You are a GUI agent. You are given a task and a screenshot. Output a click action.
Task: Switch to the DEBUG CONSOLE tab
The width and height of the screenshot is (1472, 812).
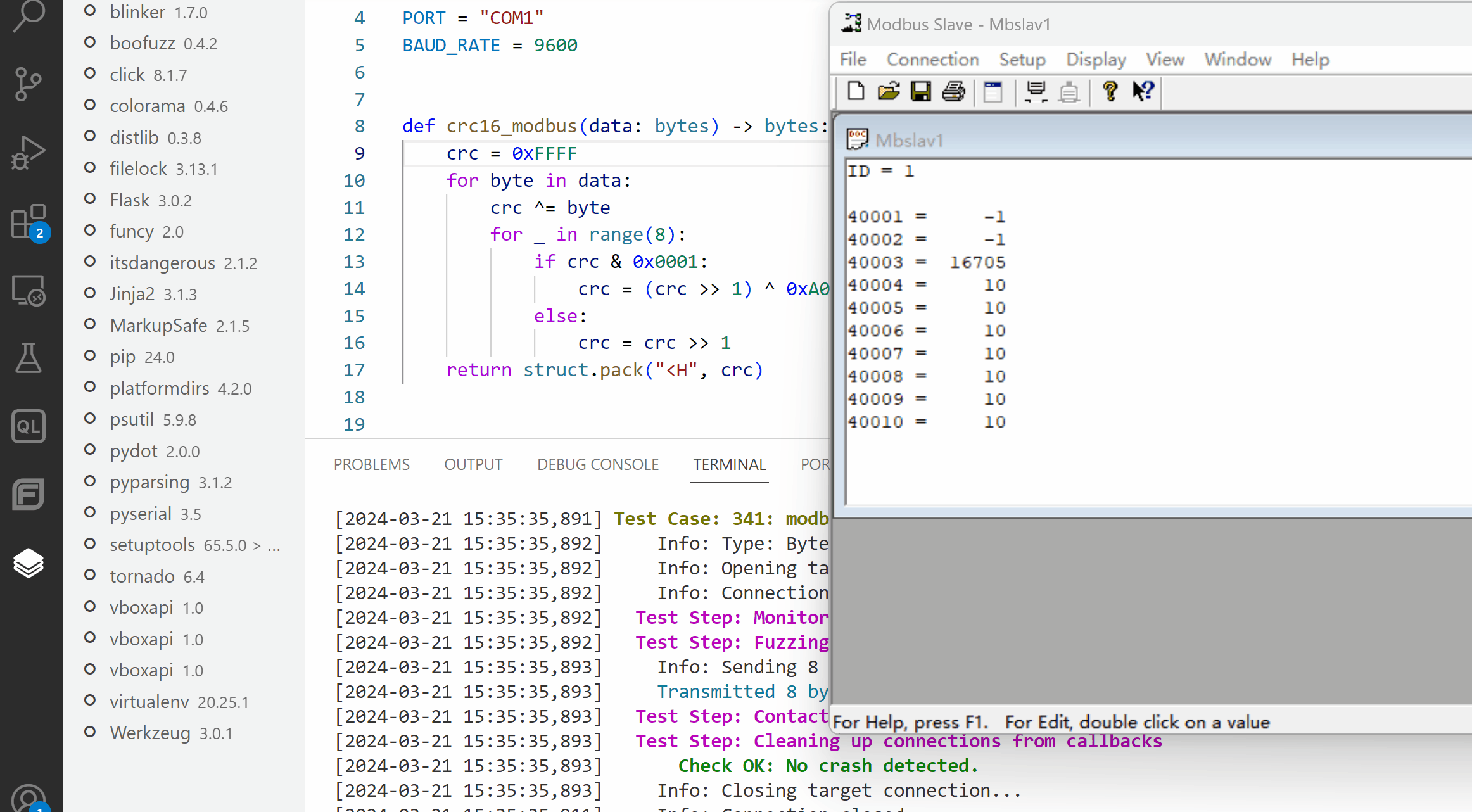coord(597,464)
